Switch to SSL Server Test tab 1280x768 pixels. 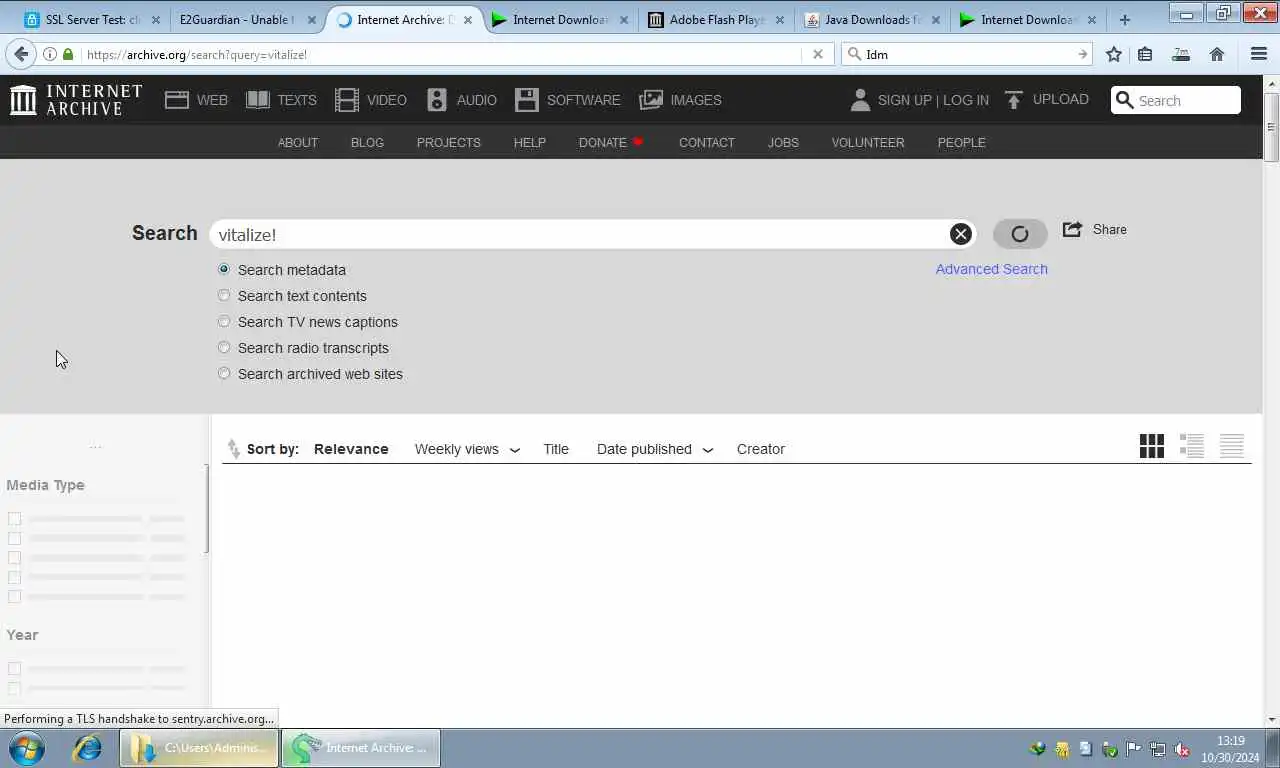pyautogui.click(x=91, y=19)
